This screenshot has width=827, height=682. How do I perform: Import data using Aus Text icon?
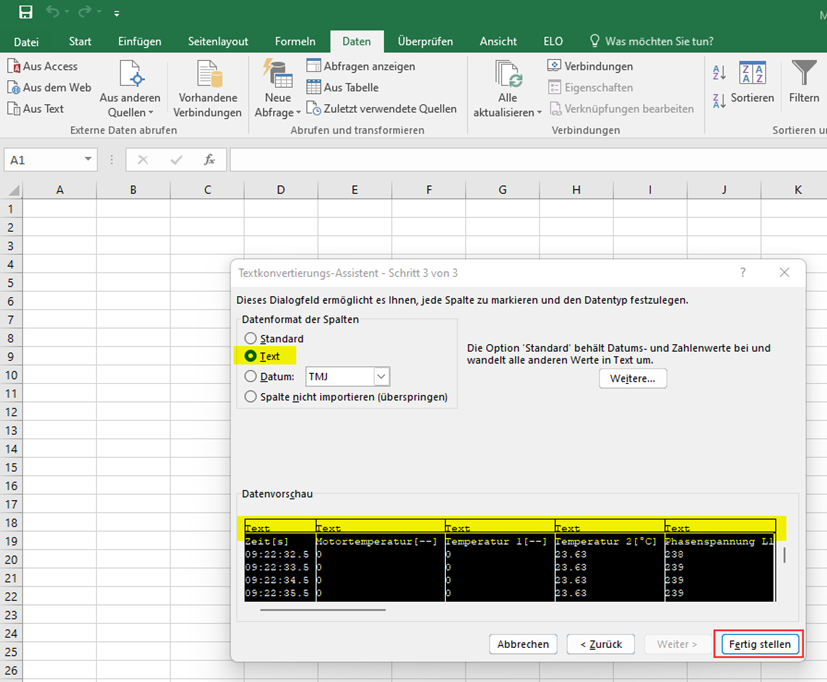[x=14, y=109]
